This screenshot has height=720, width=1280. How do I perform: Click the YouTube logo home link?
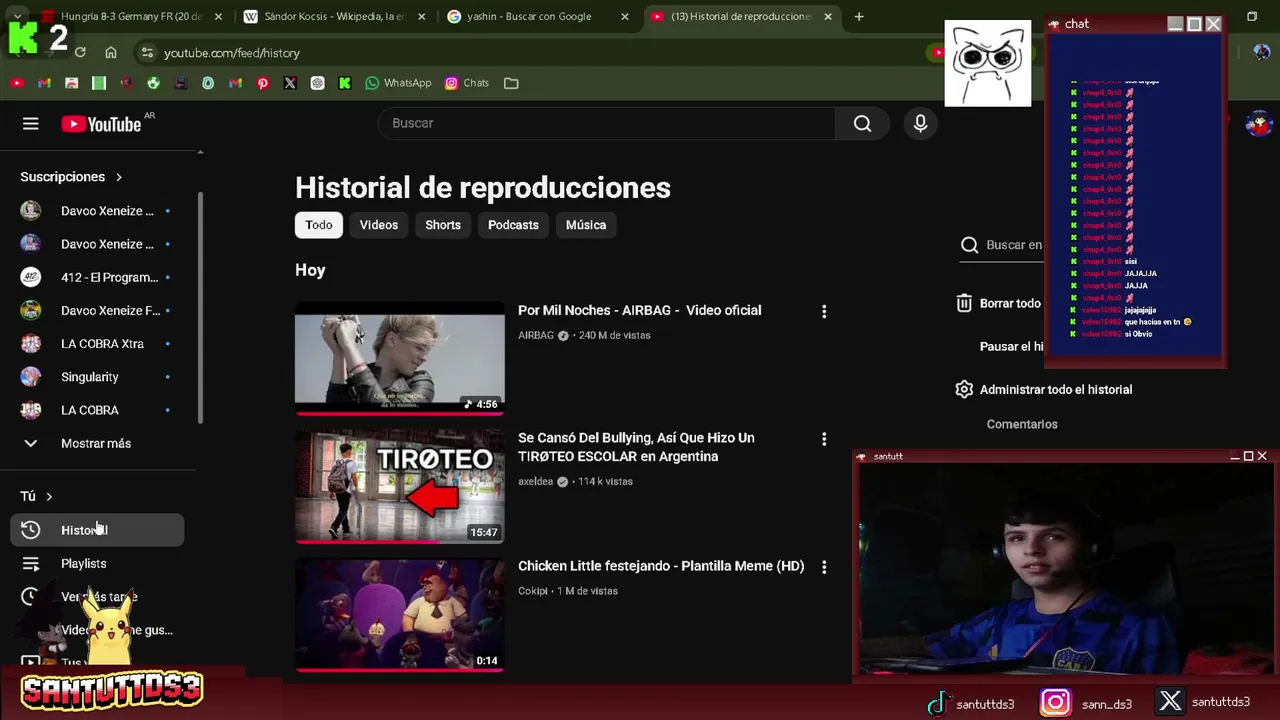pyautogui.click(x=101, y=124)
